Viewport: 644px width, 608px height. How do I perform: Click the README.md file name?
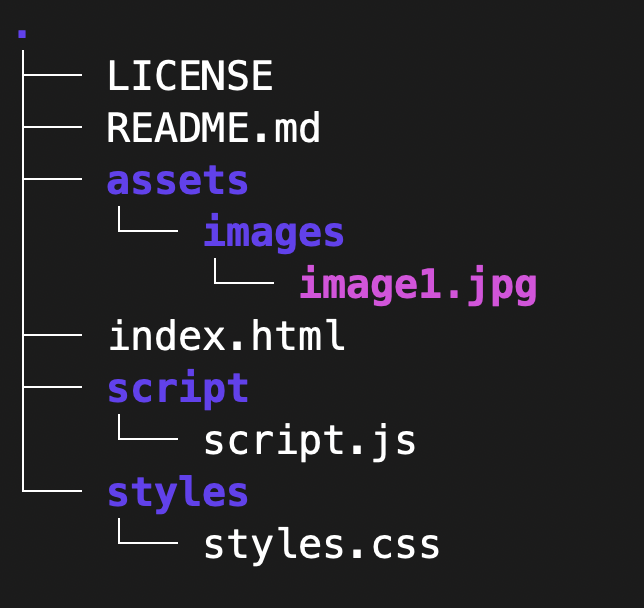click(213, 127)
